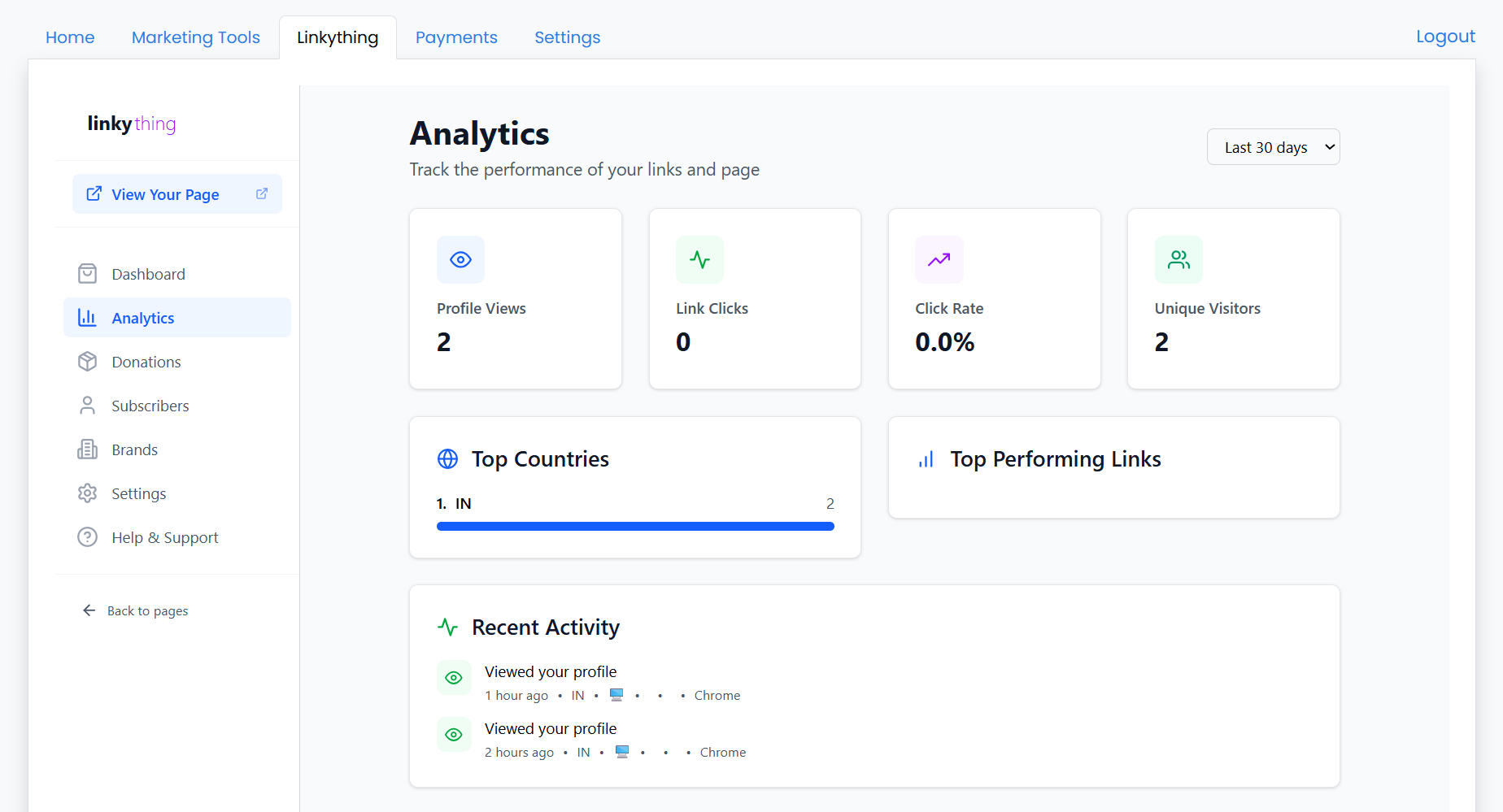
Task: Click the eye icon for the 1 hour ago activity
Action: pyautogui.click(x=454, y=678)
